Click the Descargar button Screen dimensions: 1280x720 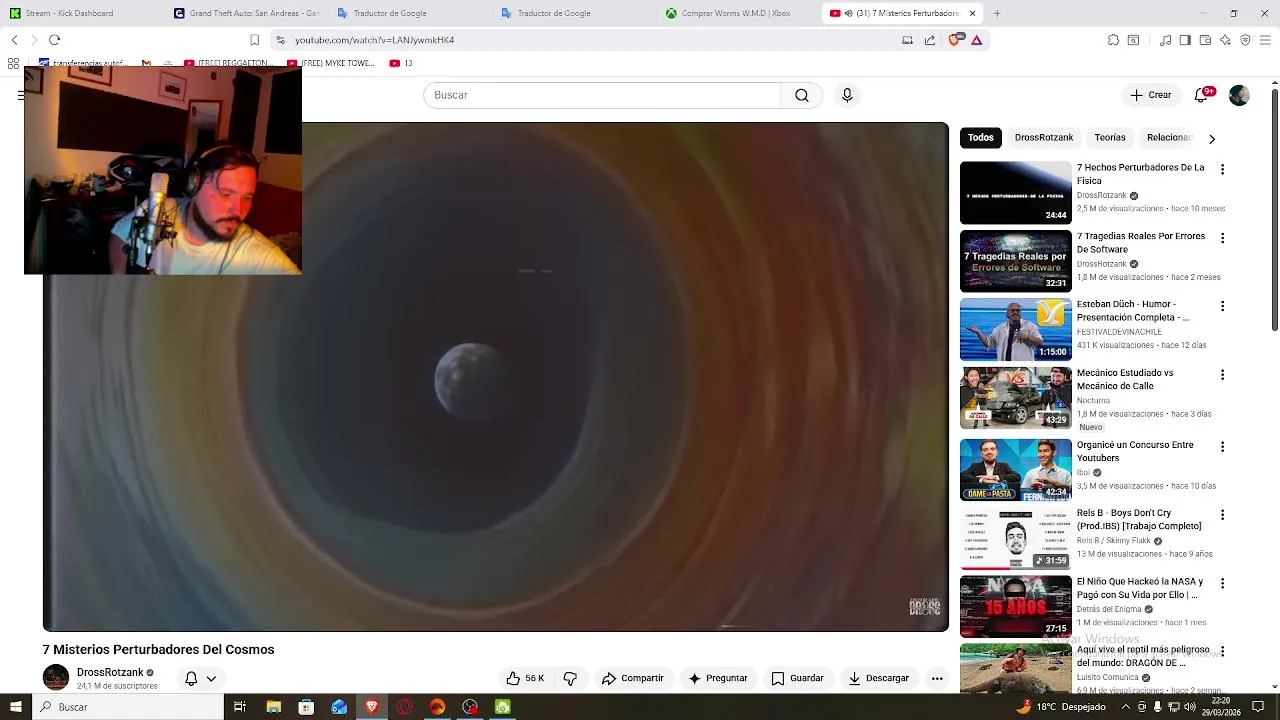click(x=878, y=678)
